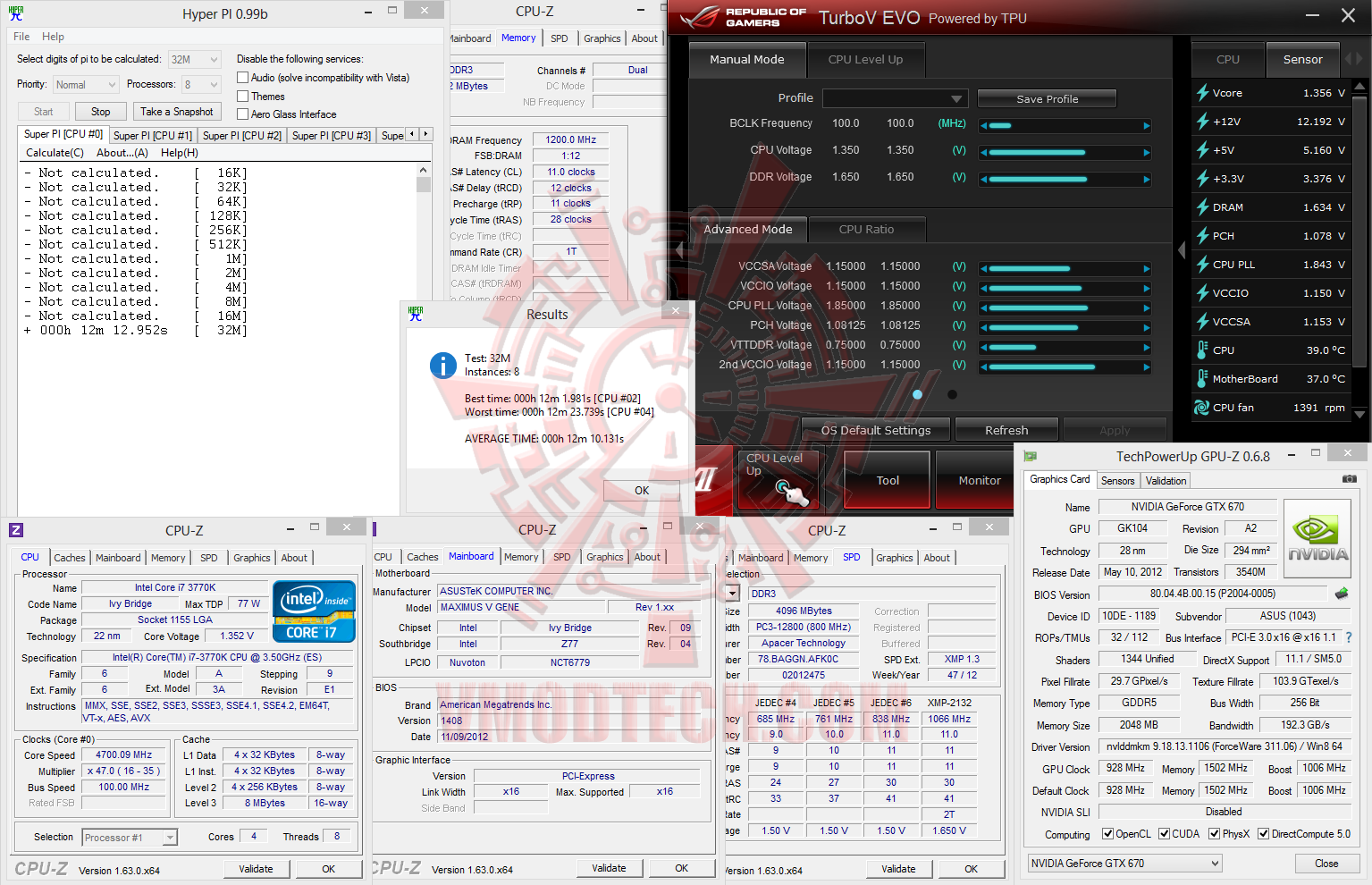The width and height of the screenshot is (1372, 885).
Task: Enable the Audio Vista compatibility checkbox
Action: (x=242, y=78)
